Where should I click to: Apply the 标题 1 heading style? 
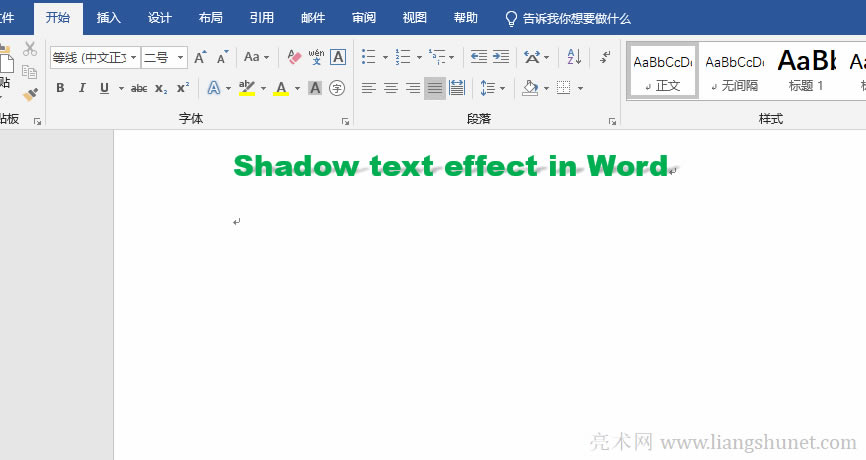coord(806,70)
